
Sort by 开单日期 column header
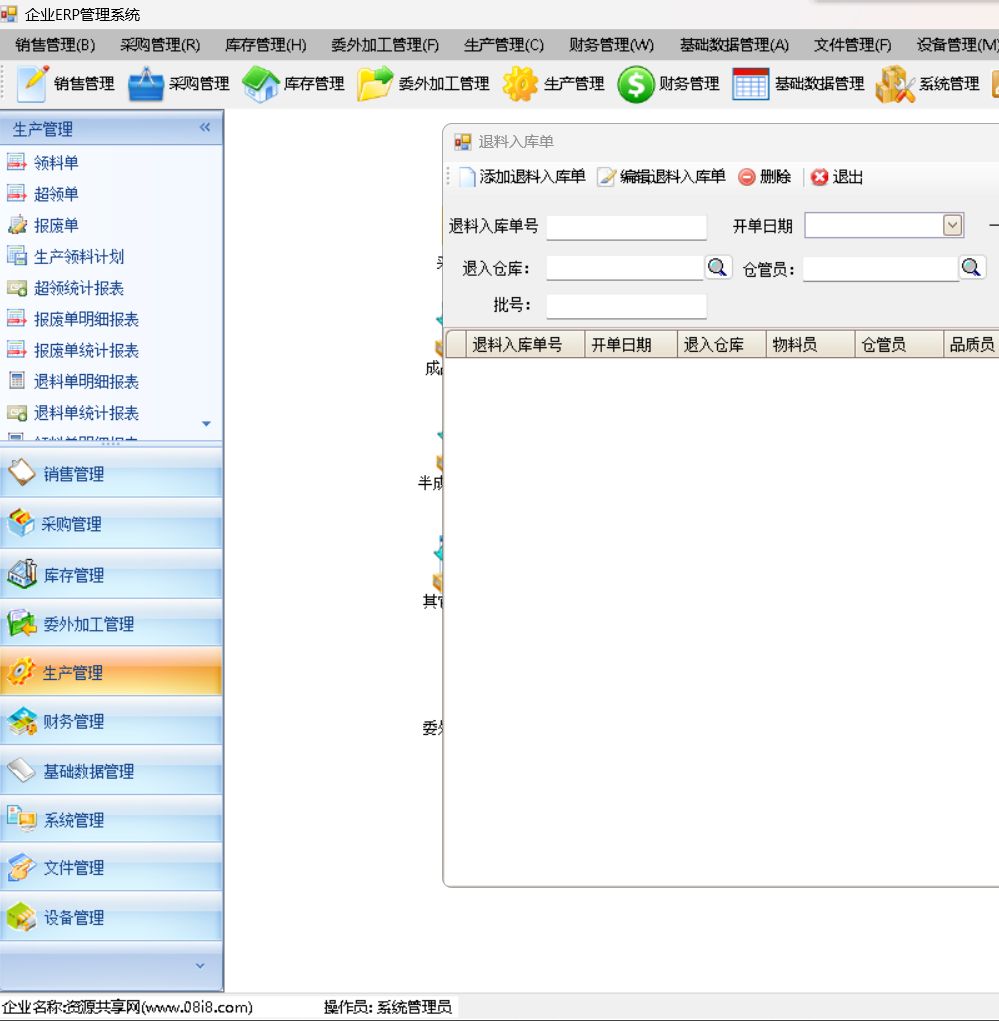tap(631, 344)
